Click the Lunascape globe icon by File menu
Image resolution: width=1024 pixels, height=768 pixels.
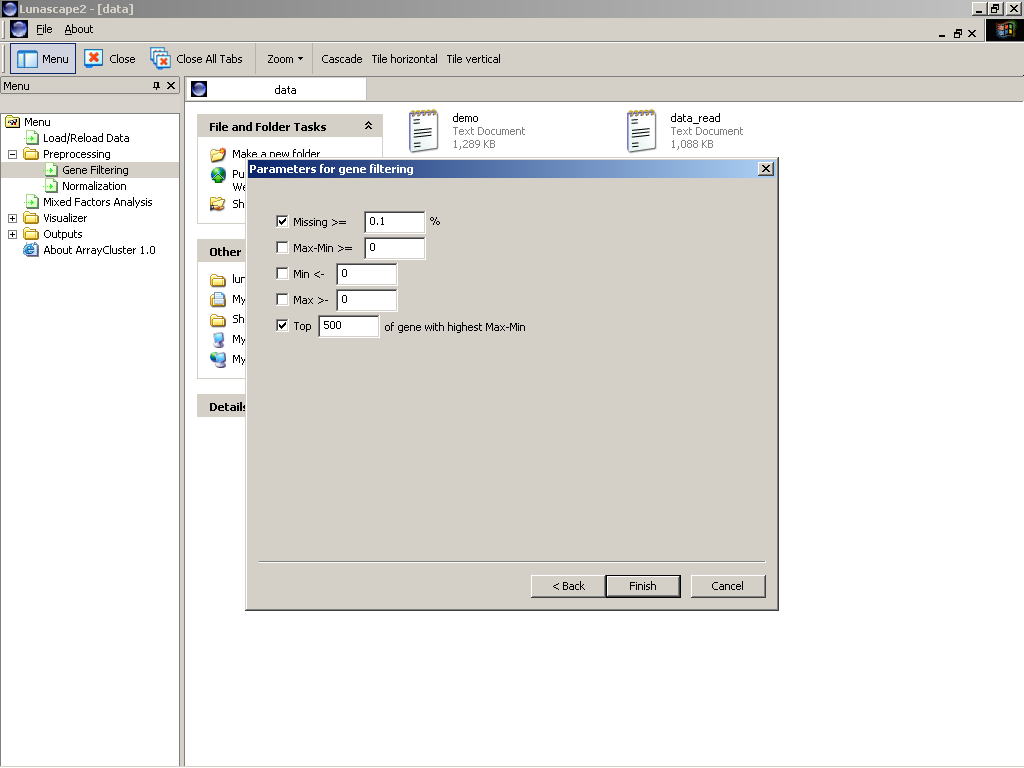coord(19,29)
